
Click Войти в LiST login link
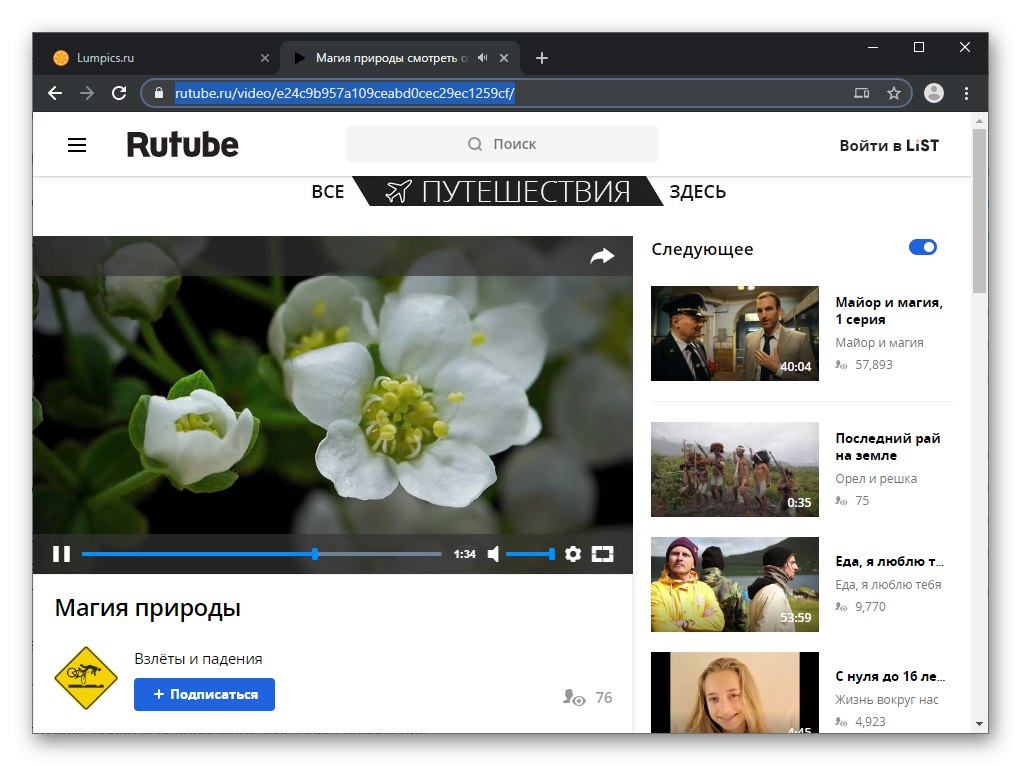click(x=889, y=145)
